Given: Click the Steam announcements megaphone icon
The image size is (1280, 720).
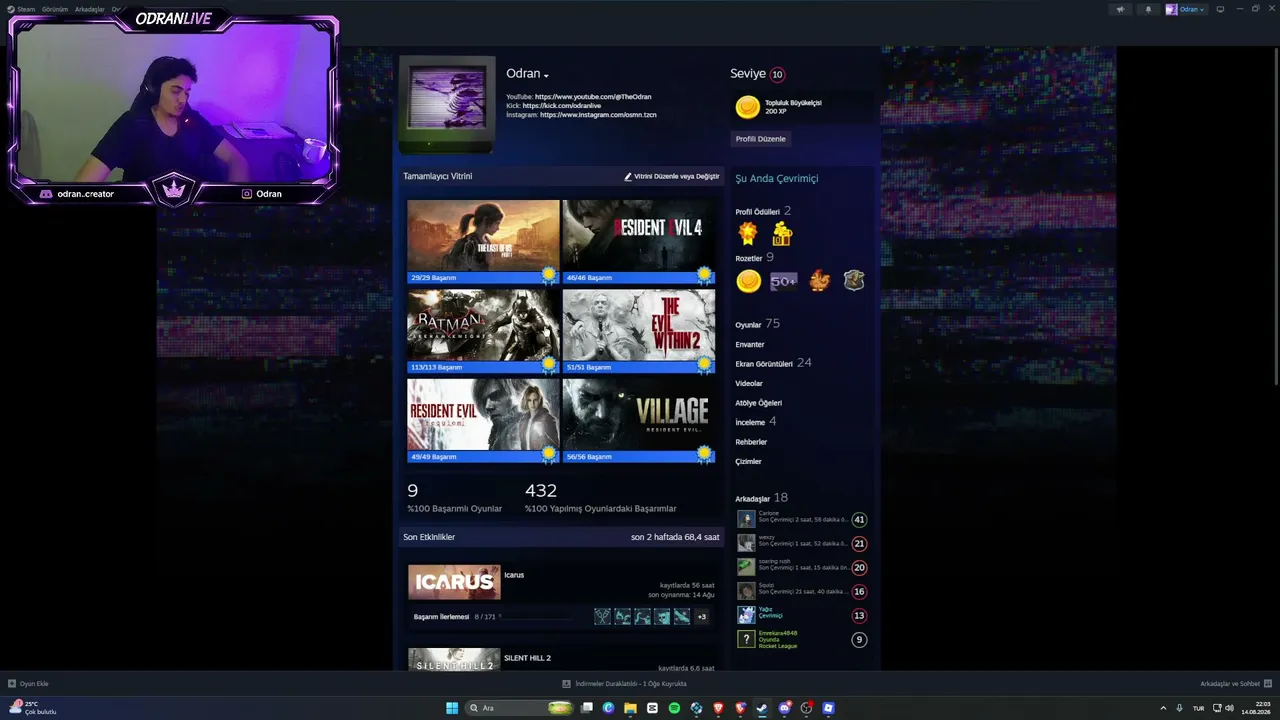Looking at the screenshot, I should pos(1120,9).
